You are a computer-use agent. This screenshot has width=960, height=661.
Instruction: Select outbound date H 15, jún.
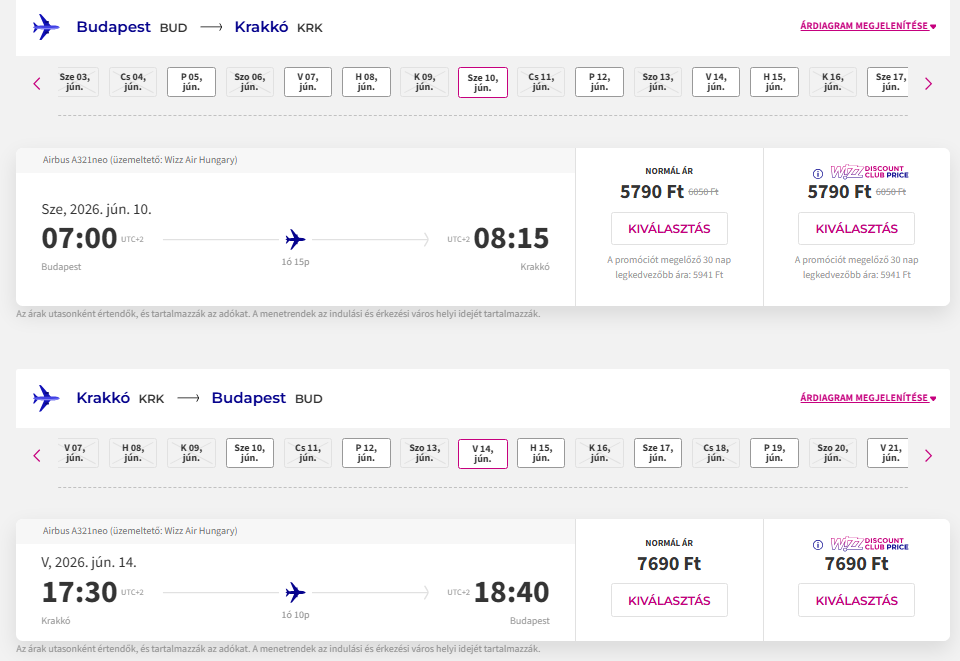point(774,82)
